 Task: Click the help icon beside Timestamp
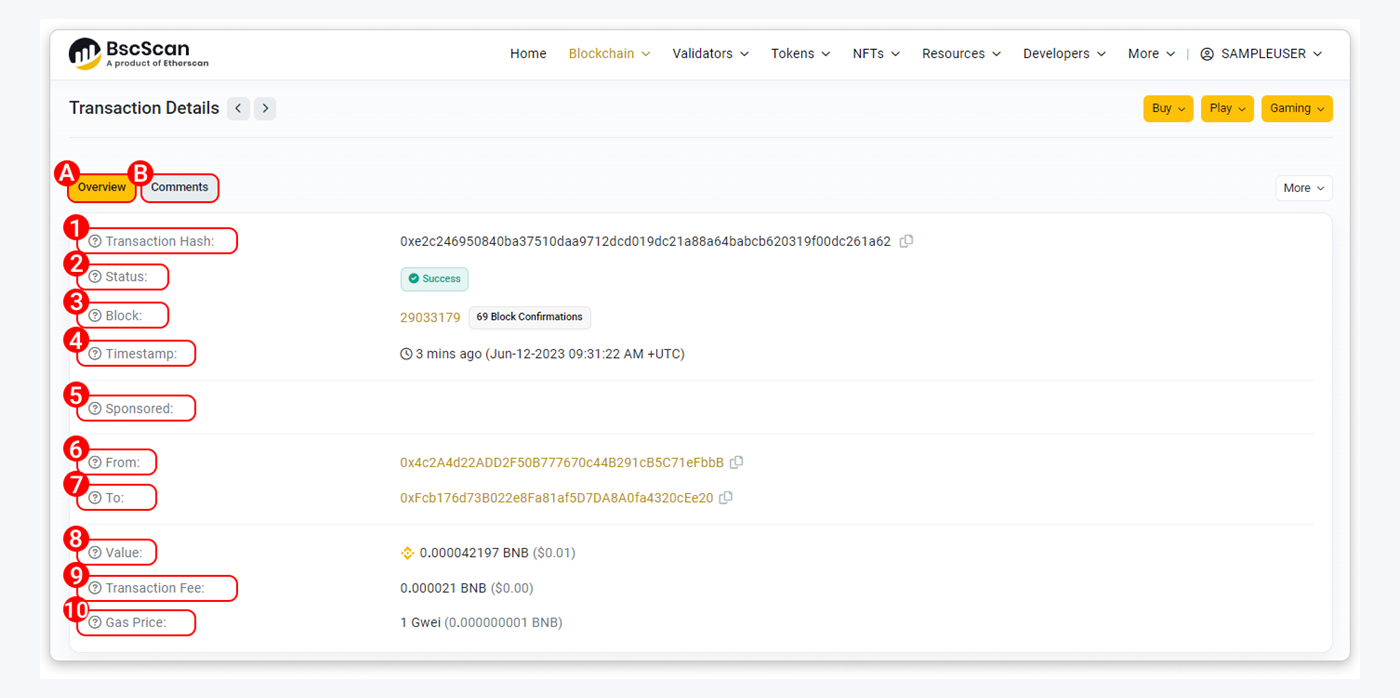pos(95,354)
